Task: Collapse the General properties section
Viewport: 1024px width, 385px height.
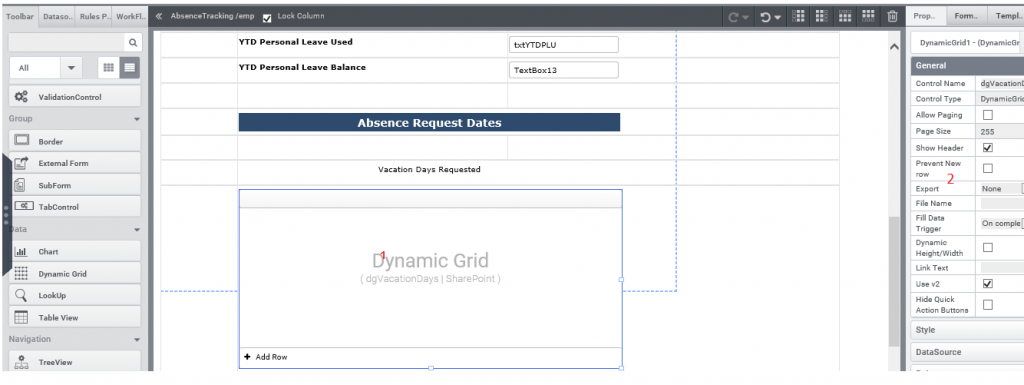Action: point(967,65)
